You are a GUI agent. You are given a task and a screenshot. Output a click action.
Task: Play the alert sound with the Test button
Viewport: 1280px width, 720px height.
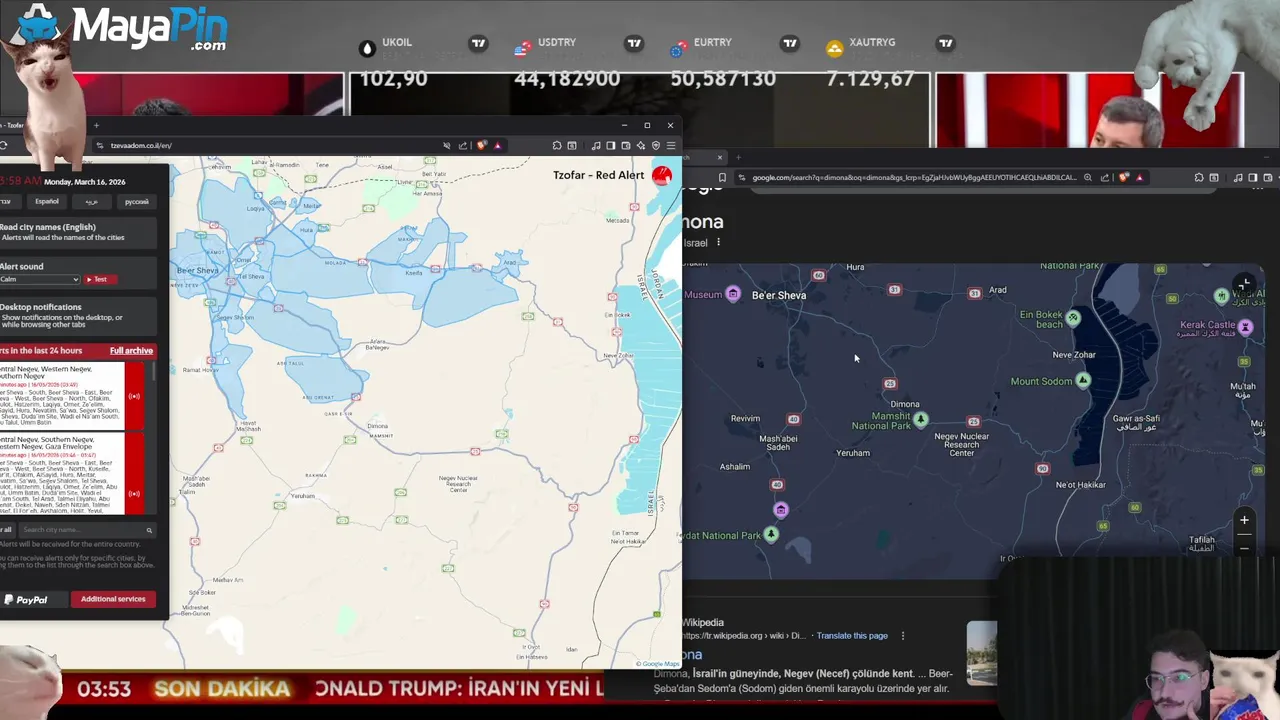pos(100,279)
